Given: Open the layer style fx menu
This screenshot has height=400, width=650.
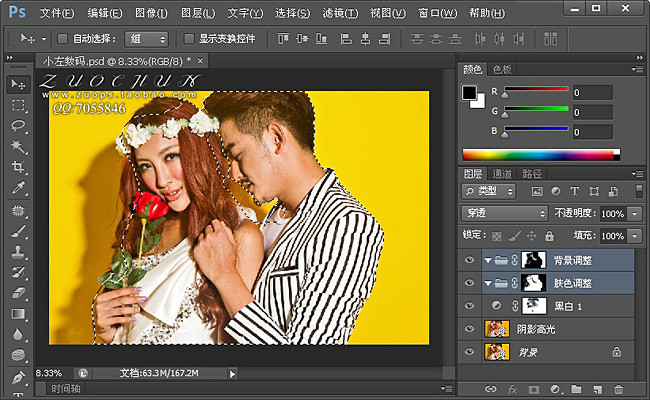Looking at the screenshot, I should [x=512, y=389].
